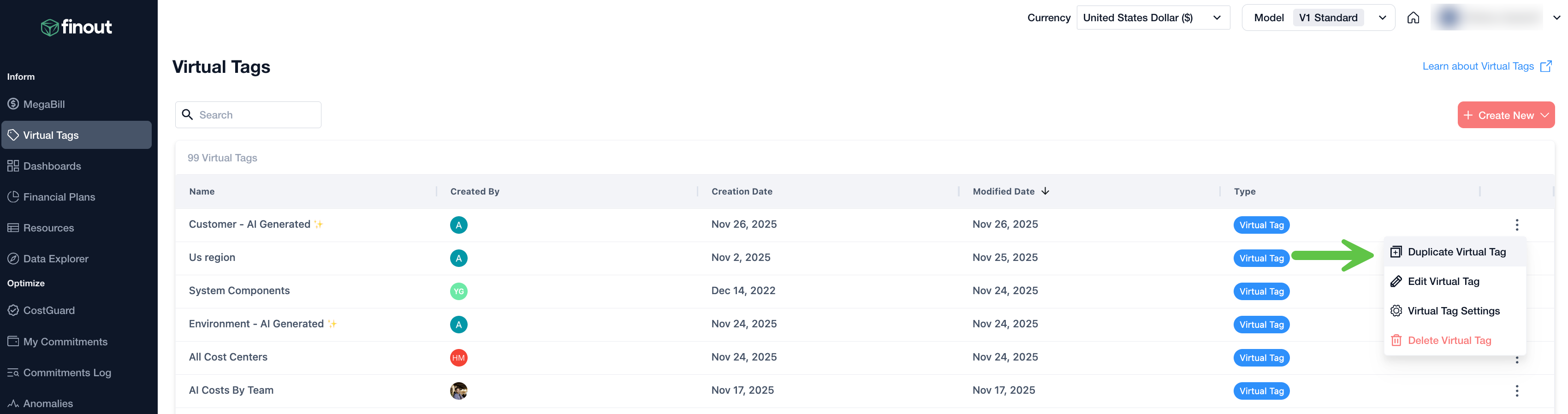Image resolution: width=1568 pixels, height=414 pixels.
Task: Select Virtual Tag Settings menu entry
Action: (1453, 311)
